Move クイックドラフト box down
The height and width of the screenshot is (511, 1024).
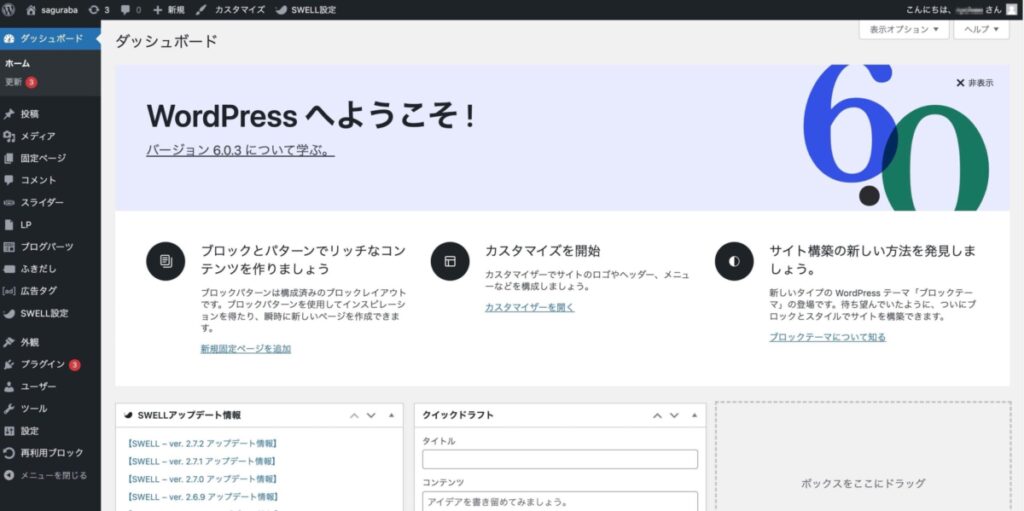point(675,416)
